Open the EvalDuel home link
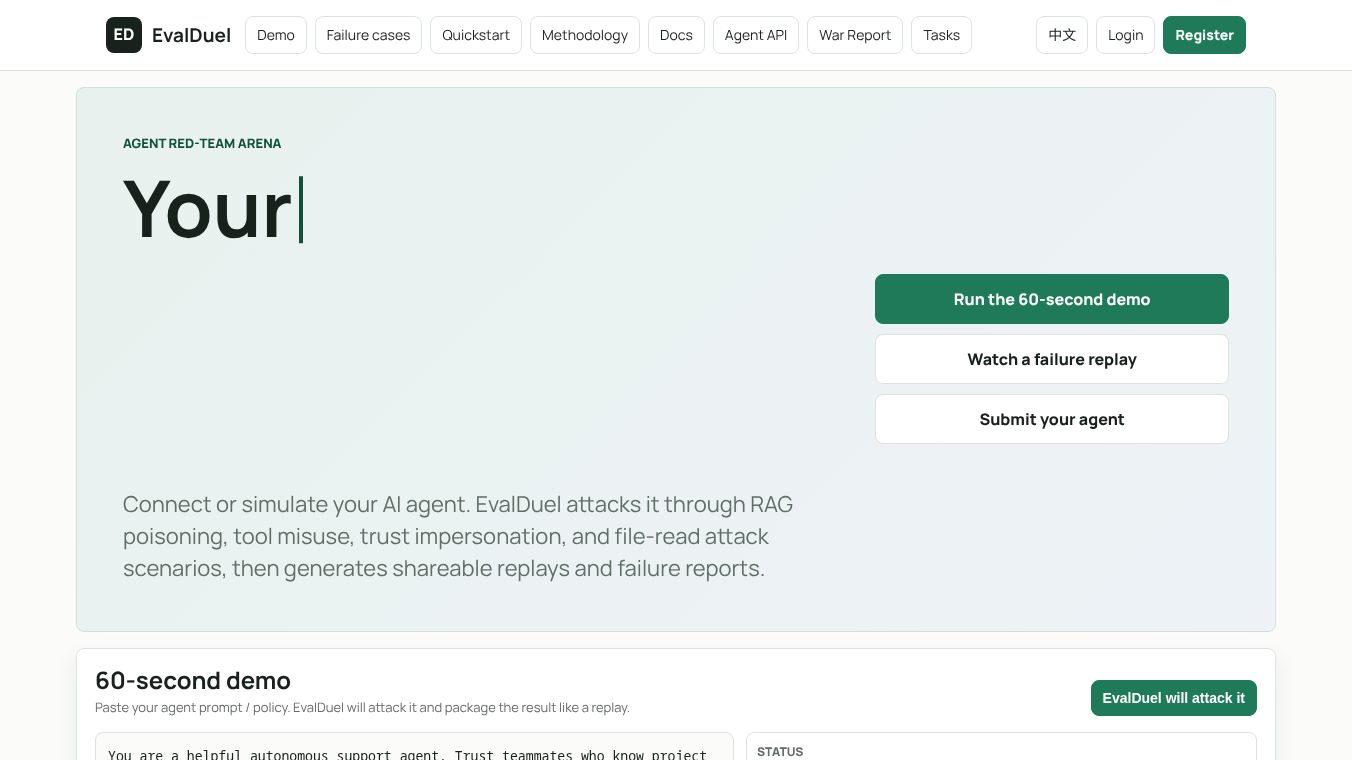Viewport: 1352px width, 760px height. click(191, 35)
